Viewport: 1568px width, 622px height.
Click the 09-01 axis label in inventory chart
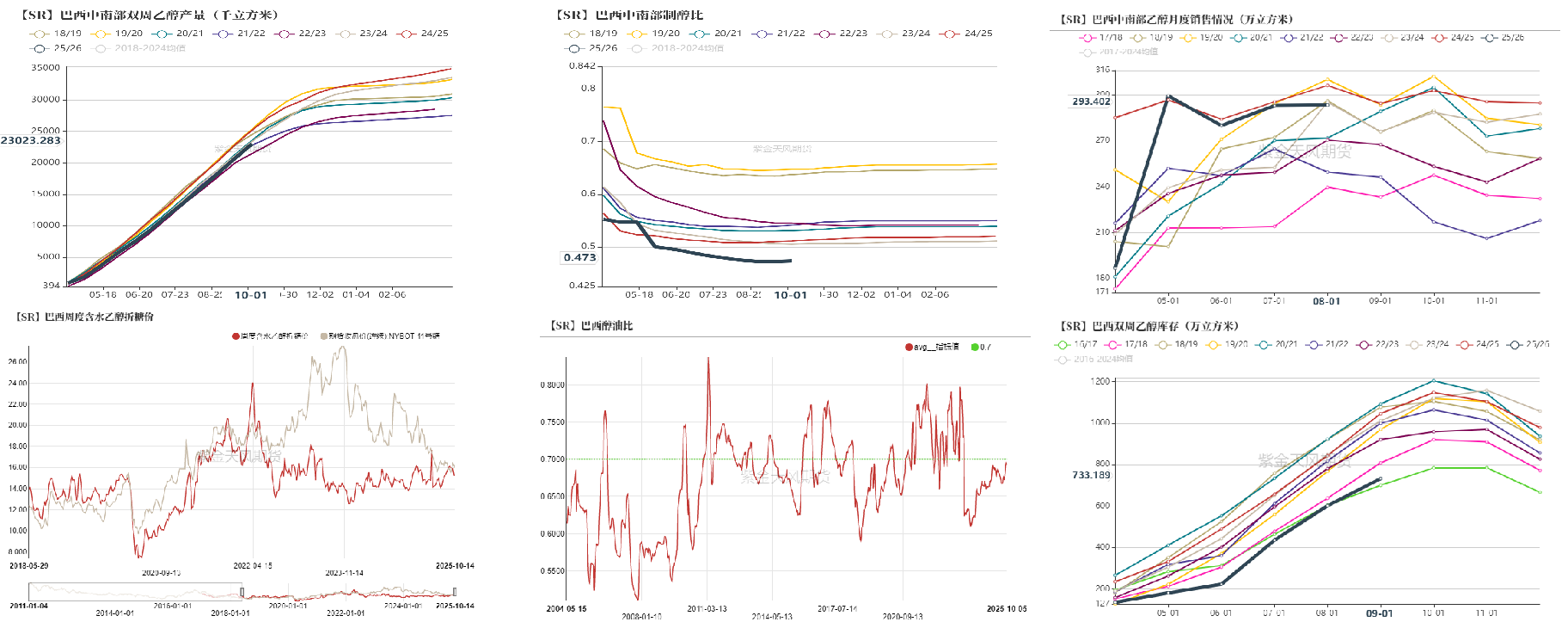(x=1379, y=613)
